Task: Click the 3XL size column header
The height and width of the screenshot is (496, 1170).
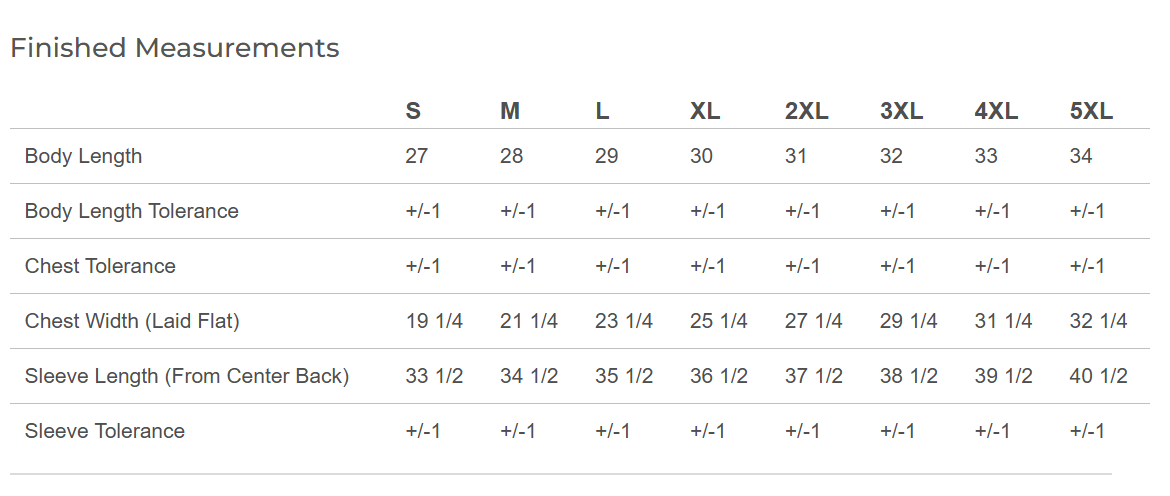Action: (x=902, y=111)
